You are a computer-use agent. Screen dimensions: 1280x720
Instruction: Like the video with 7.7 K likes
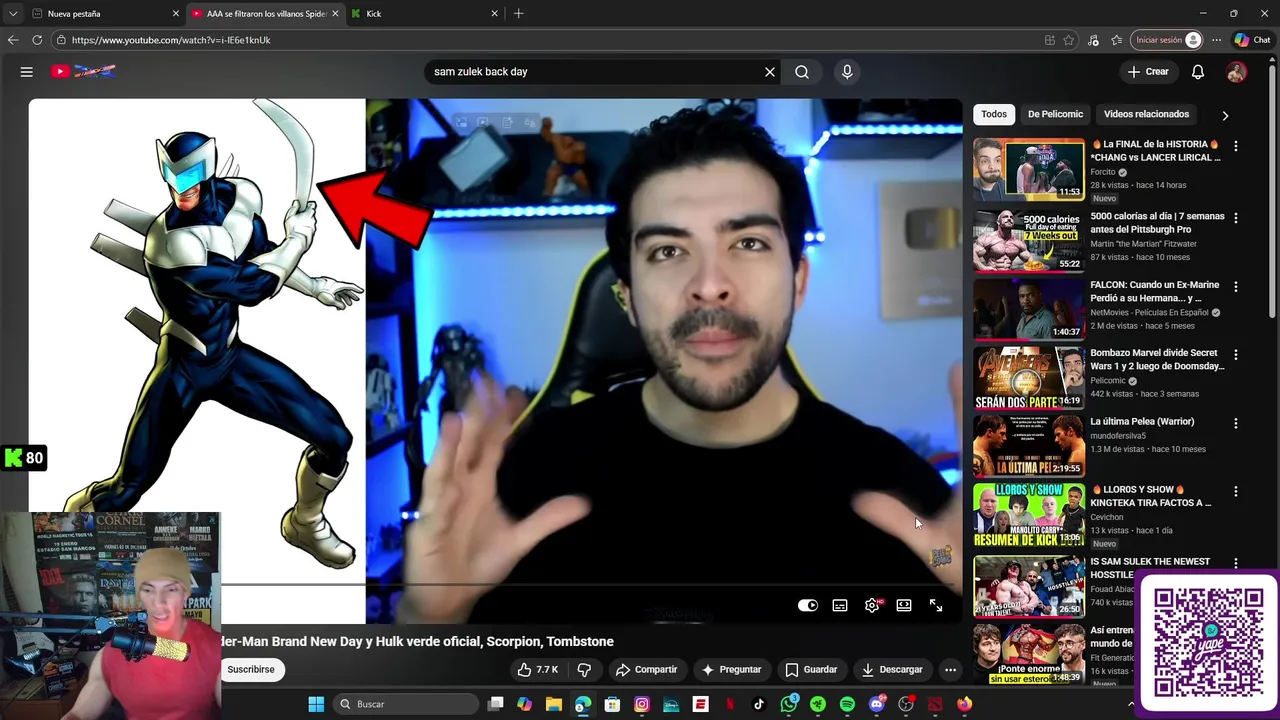pyautogui.click(x=538, y=670)
